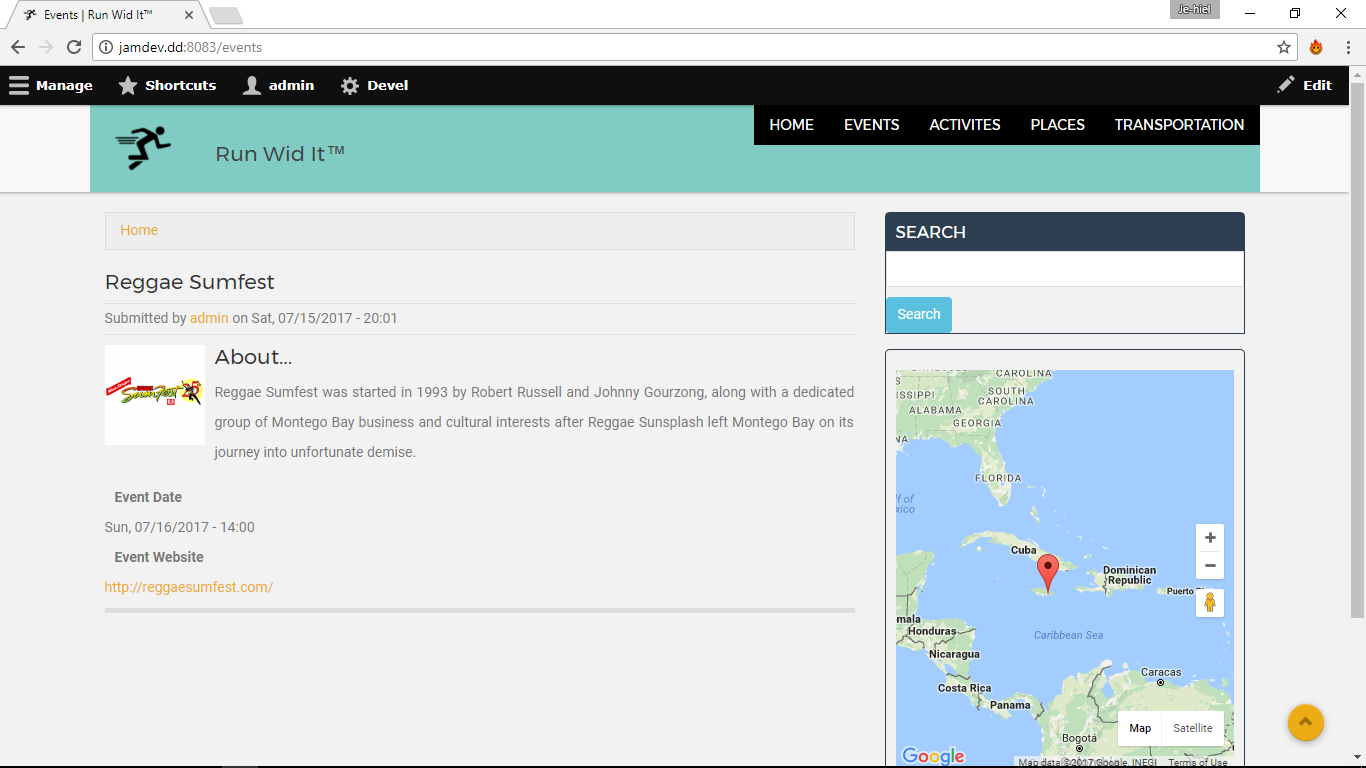1366x768 pixels.
Task: Reload the page with refresh icon
Action: click(x=74, y=47)
